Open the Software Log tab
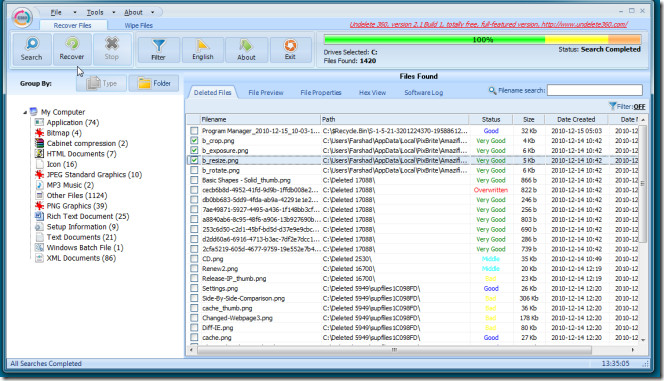The width and height of the screenshot is (664, 381). click(423, 93)
